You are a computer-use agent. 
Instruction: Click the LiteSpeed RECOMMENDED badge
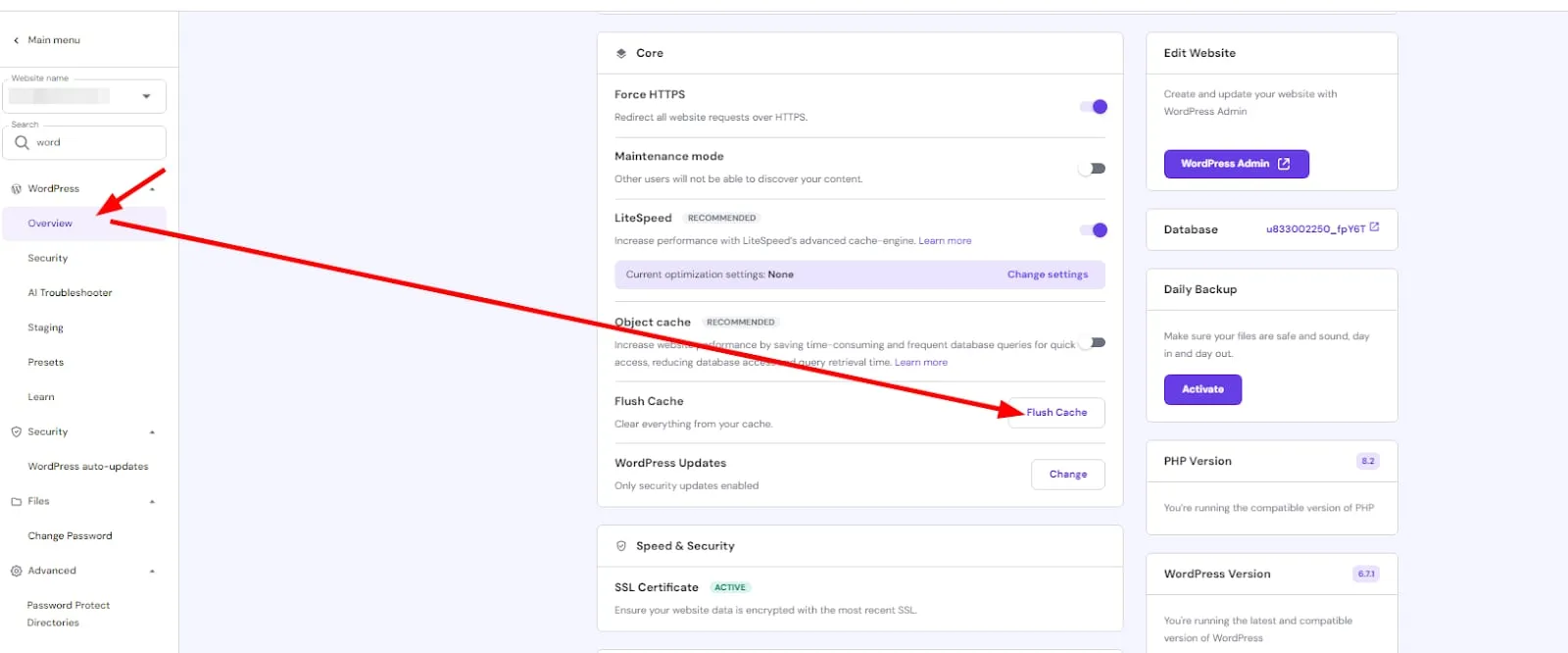pyautogui.click(x=721, y=218)
